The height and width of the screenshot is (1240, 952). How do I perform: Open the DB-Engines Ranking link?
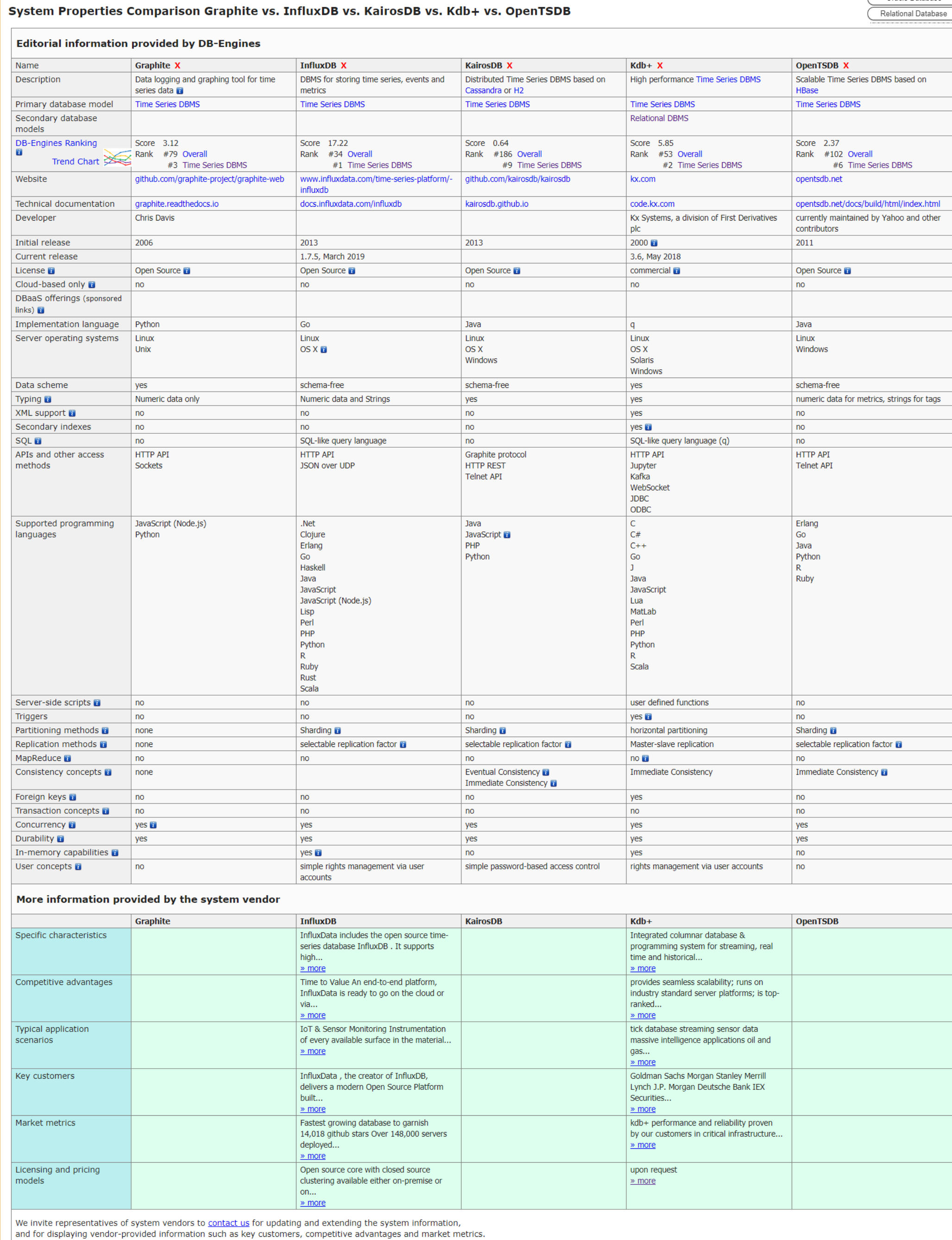point(56,143)
